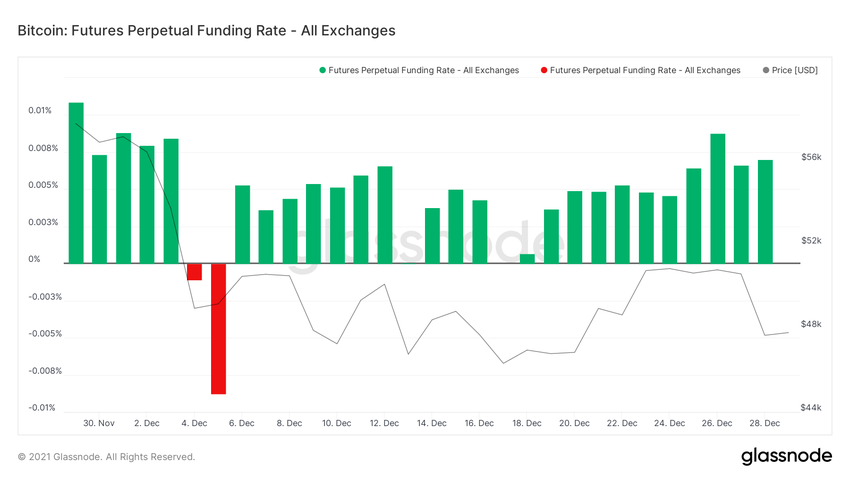Click the glassnode logo at bottom right

pyautogui.click(x=786, y=456)
